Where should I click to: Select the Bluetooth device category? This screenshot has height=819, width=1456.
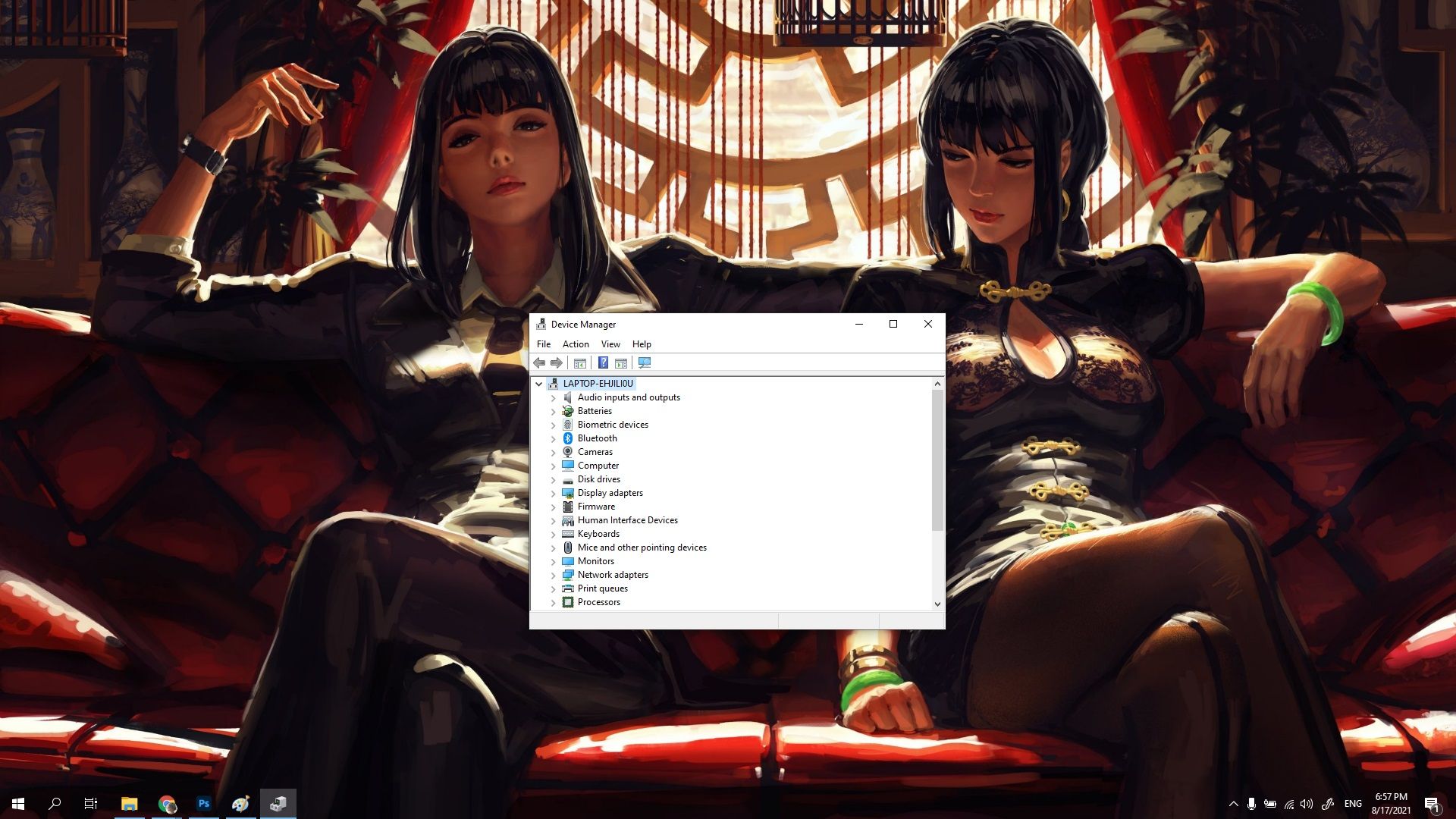click(597, 438)
